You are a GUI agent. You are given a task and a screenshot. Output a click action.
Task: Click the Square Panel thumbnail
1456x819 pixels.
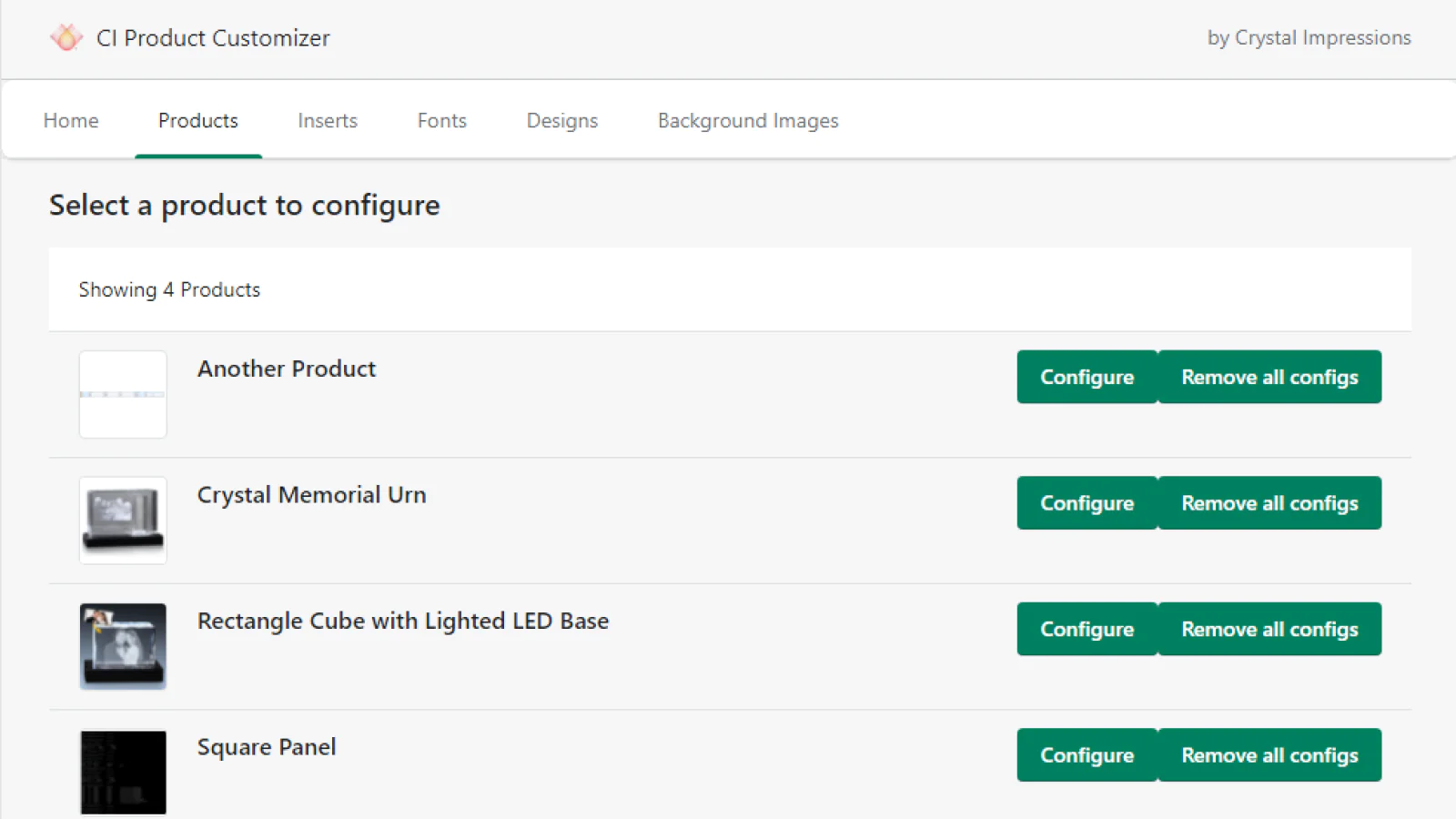point(123,772)
